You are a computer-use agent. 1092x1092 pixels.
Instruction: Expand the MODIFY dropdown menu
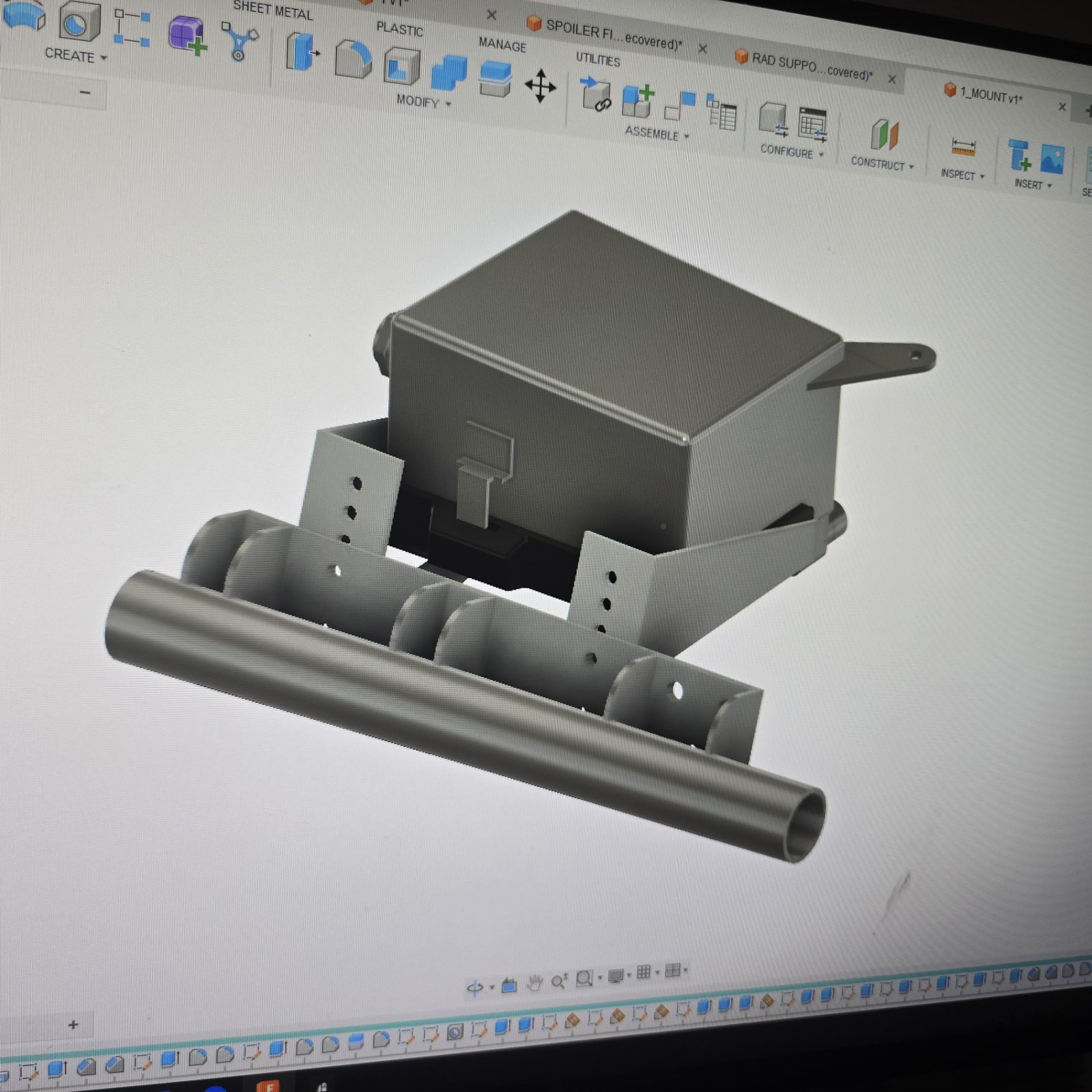pyautogui.click(x=424, y=102)
